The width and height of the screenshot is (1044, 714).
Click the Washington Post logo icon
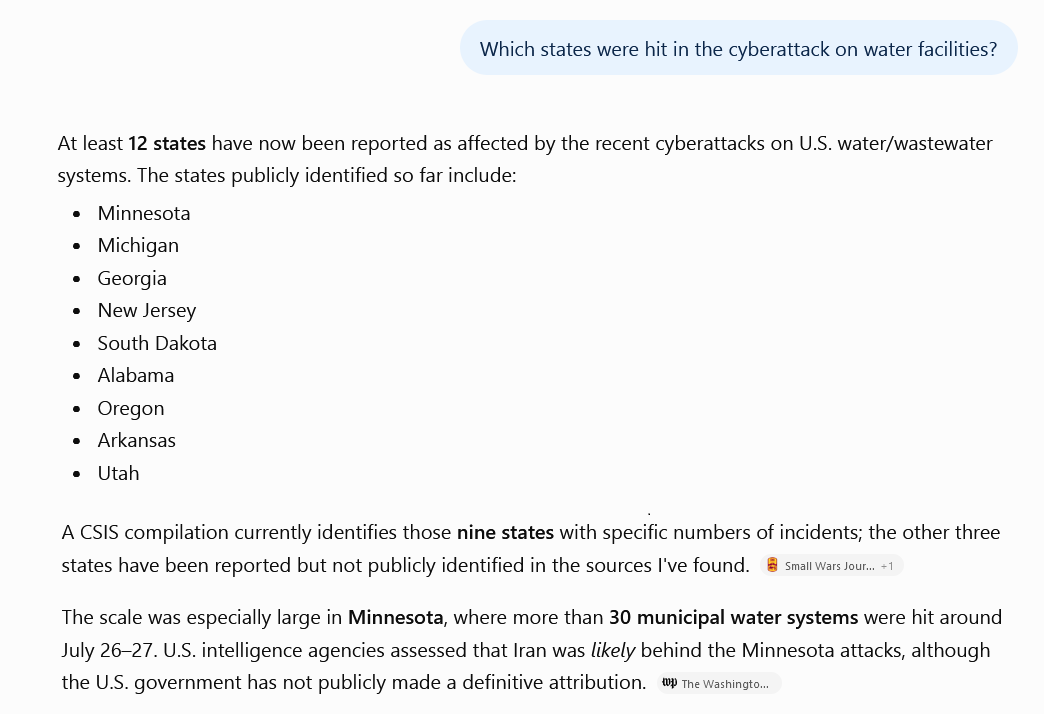[669, 683]
